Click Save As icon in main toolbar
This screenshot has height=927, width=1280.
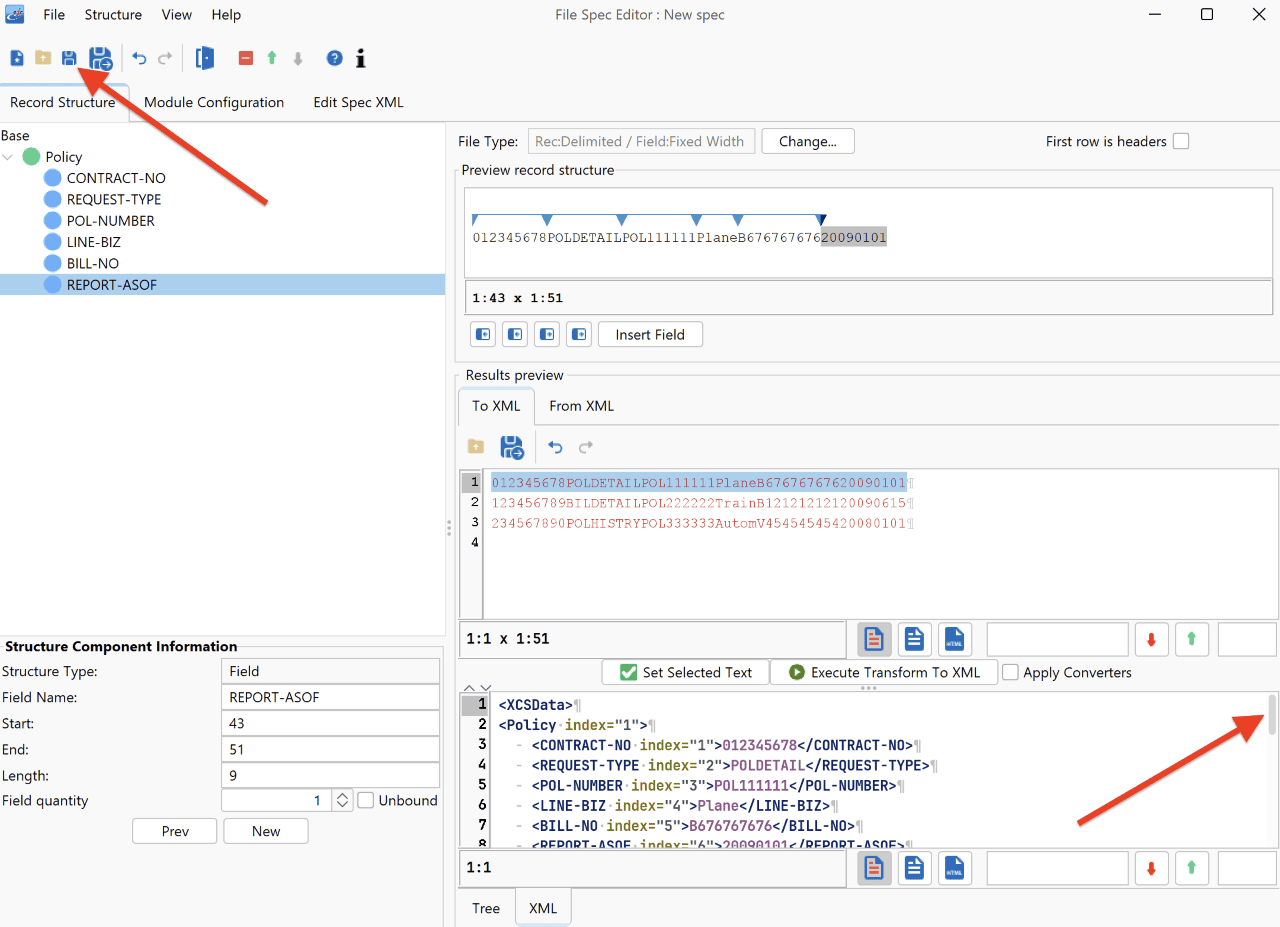coord(100,58)
